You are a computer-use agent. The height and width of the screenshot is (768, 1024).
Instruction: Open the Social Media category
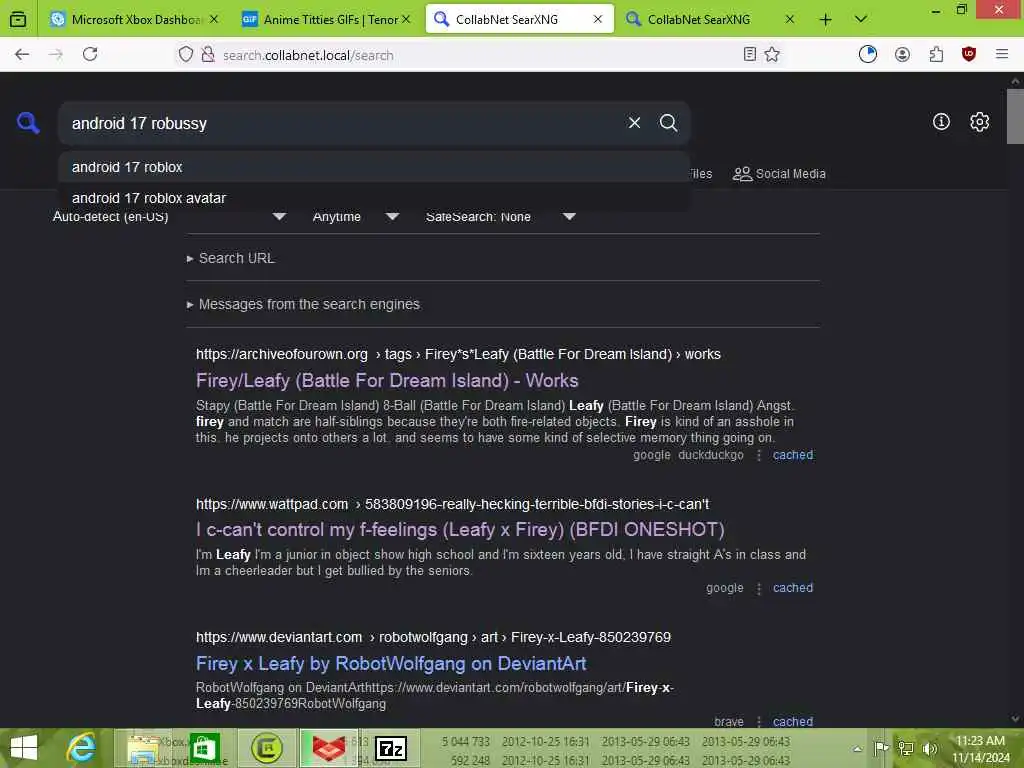(779, 174)
